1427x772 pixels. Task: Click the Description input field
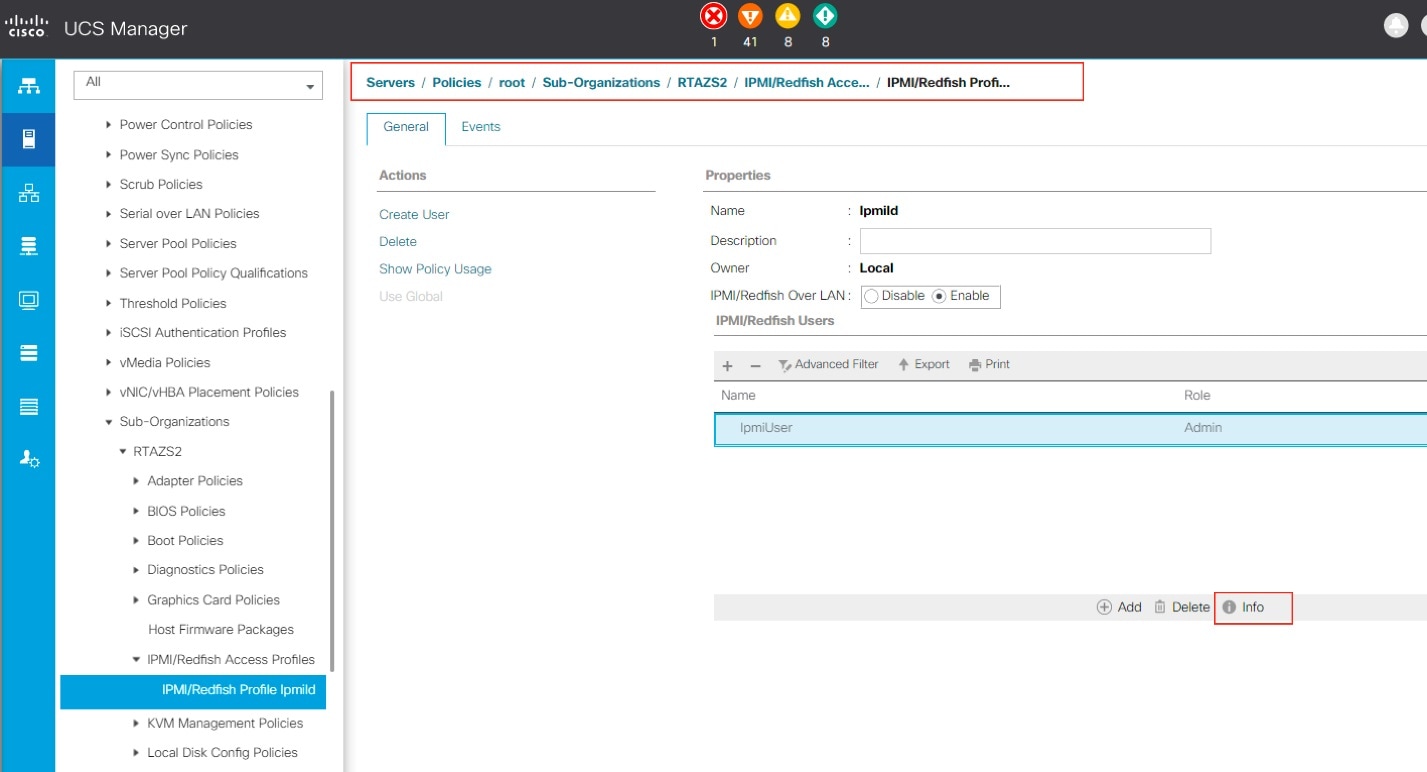pyautogui.click(x=1035, y=241)
